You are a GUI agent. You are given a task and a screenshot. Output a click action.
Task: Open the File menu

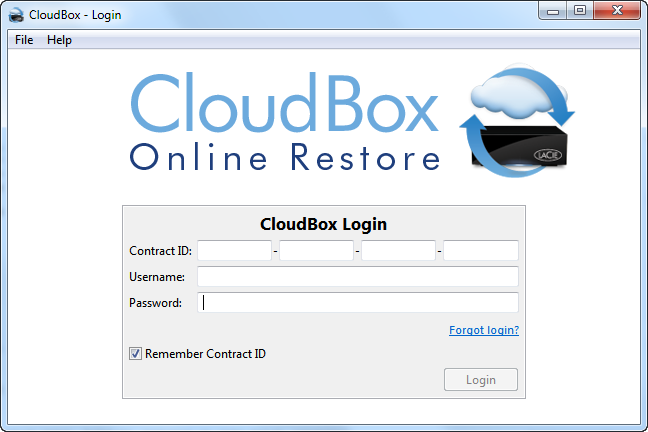coord(24,40)
